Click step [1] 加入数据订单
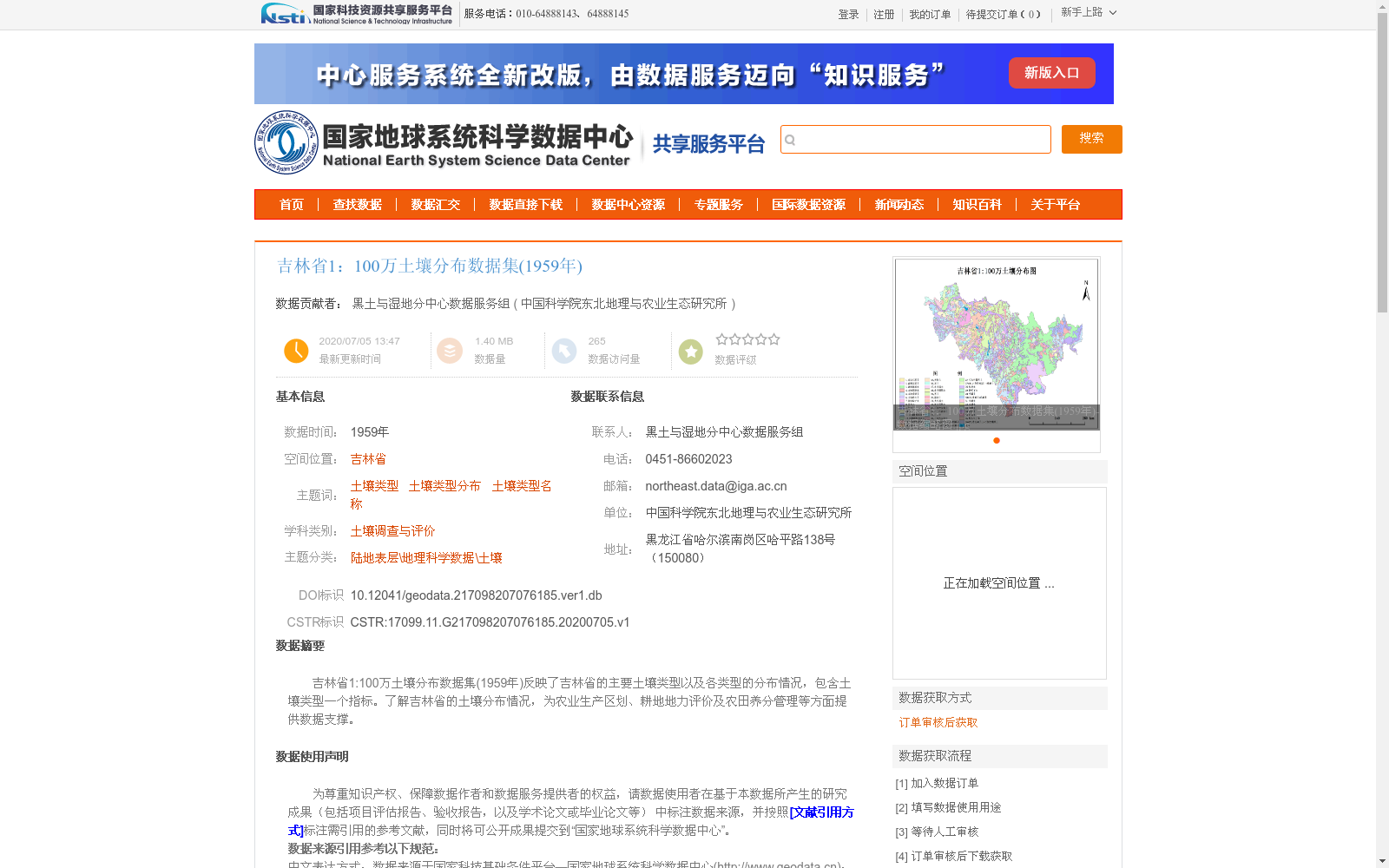Image resolution: width=1389 pixels, height=868 pixels. [x=937, y=783]
